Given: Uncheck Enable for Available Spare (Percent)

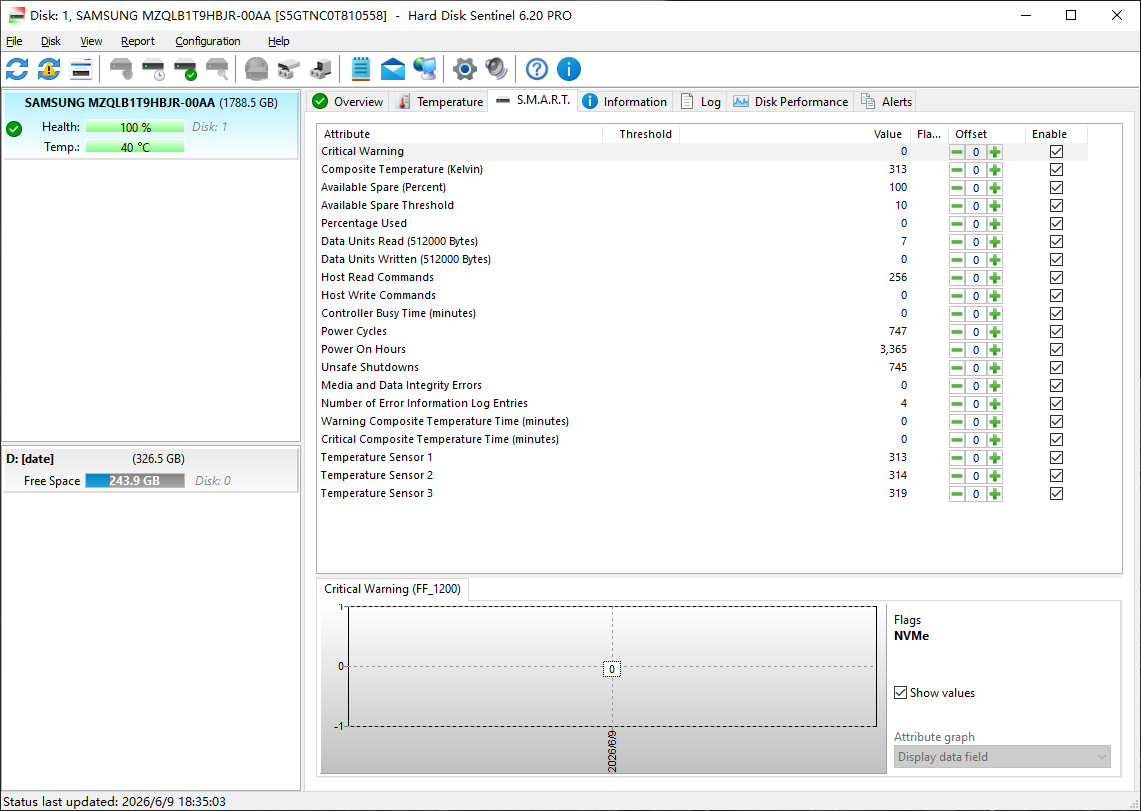Looking at the screenshot, I should pos(1057,188).
